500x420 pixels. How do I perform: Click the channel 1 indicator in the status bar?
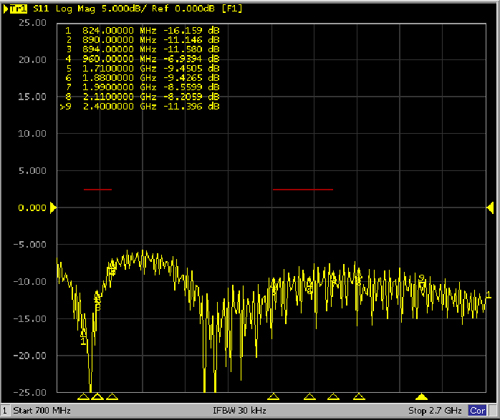click(5, 410)
